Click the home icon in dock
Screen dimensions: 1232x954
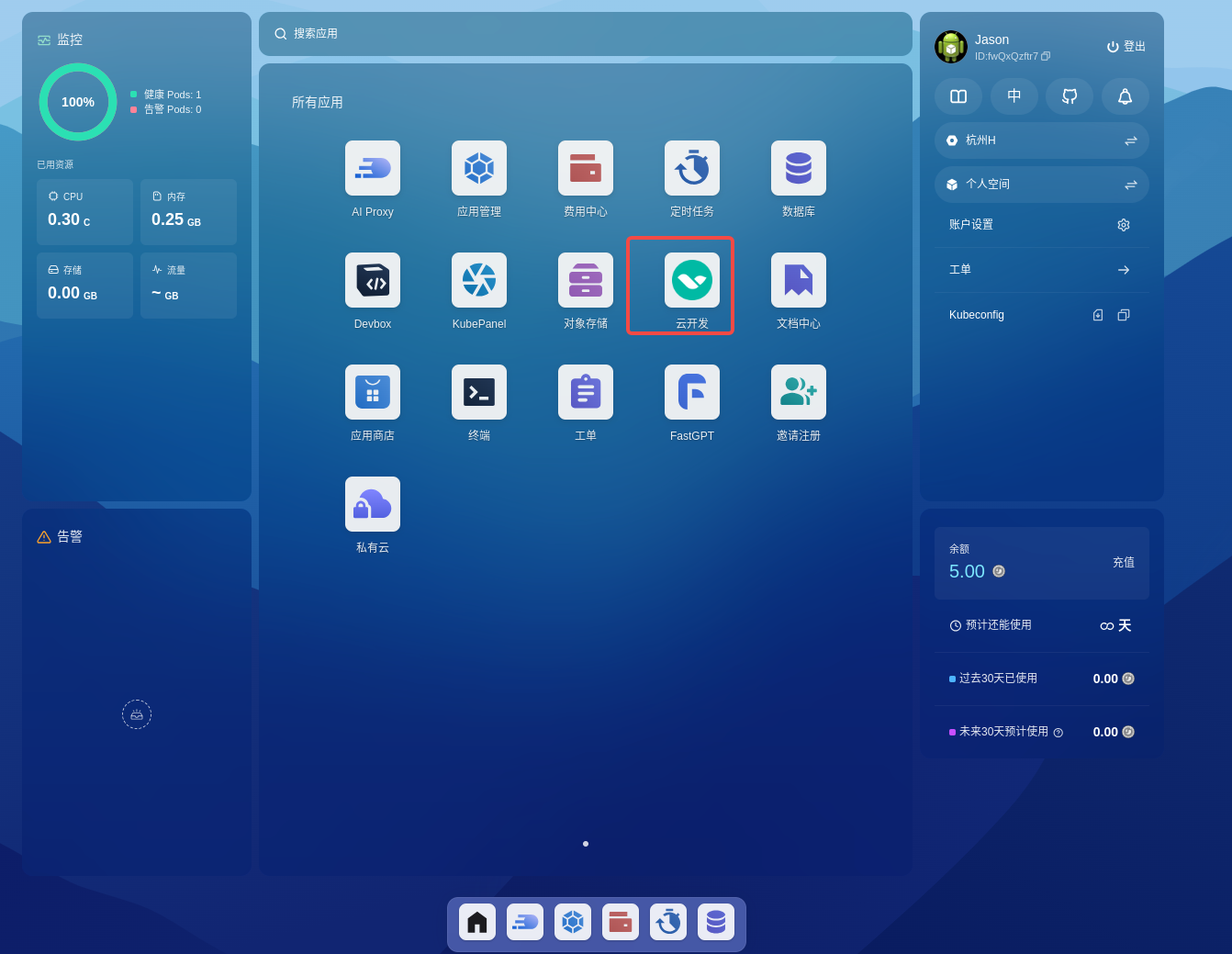(477, 922)
